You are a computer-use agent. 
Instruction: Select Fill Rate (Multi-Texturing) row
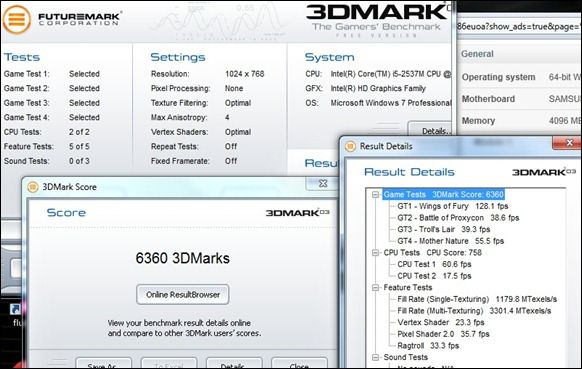coord(474,311)
